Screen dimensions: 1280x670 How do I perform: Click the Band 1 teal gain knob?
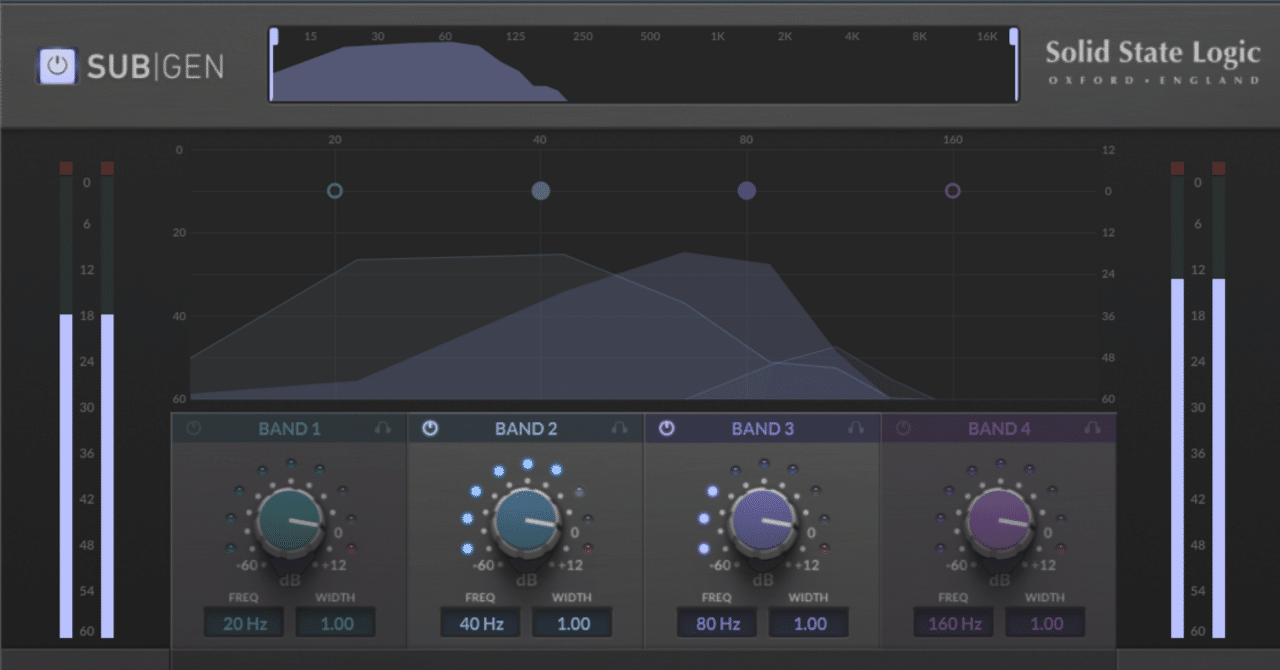click(290, 520)
